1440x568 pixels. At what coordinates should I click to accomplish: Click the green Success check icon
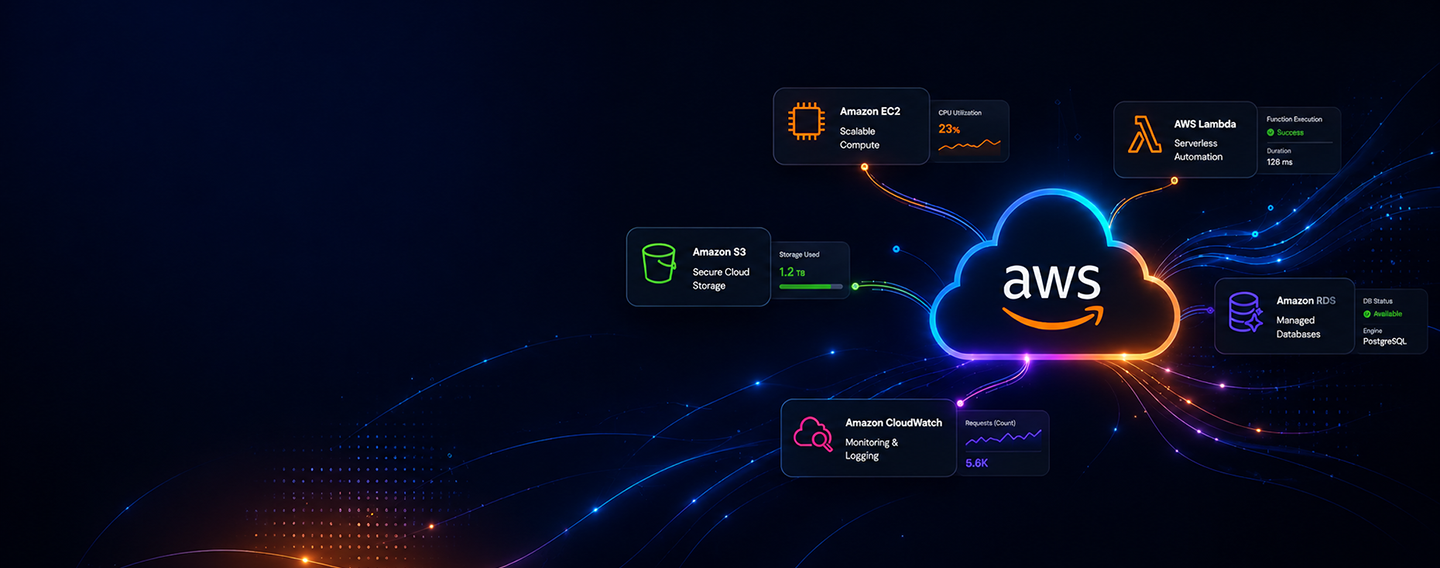(x=1270, y=132)
